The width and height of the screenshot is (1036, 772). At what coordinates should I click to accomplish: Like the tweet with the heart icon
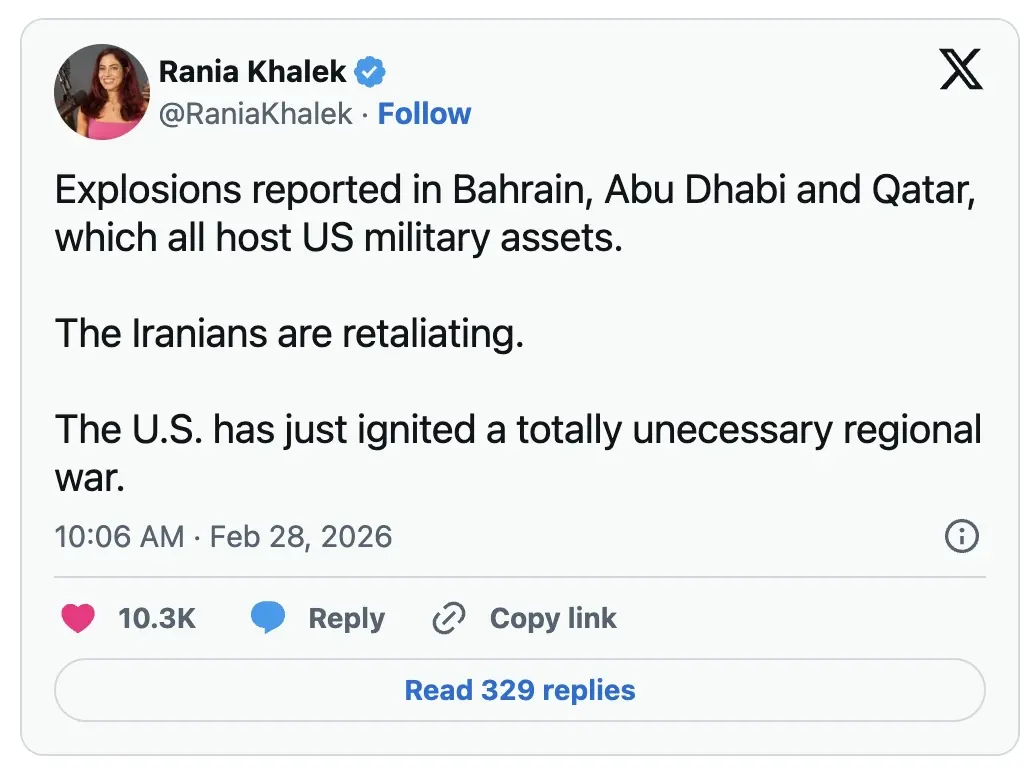(x=77, y=619)
